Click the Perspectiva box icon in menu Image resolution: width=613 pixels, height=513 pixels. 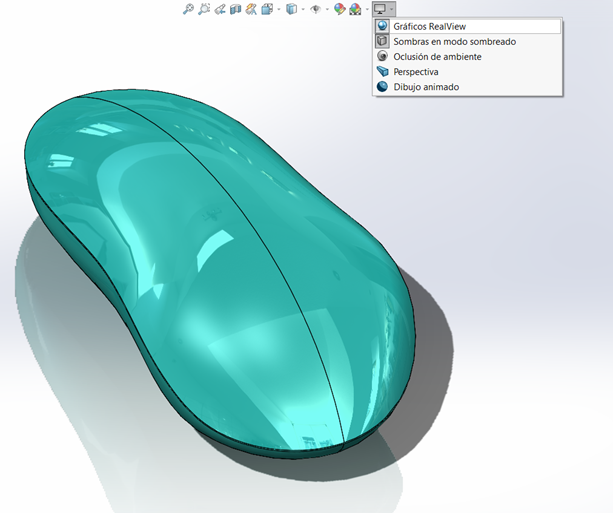click(382, 72)
